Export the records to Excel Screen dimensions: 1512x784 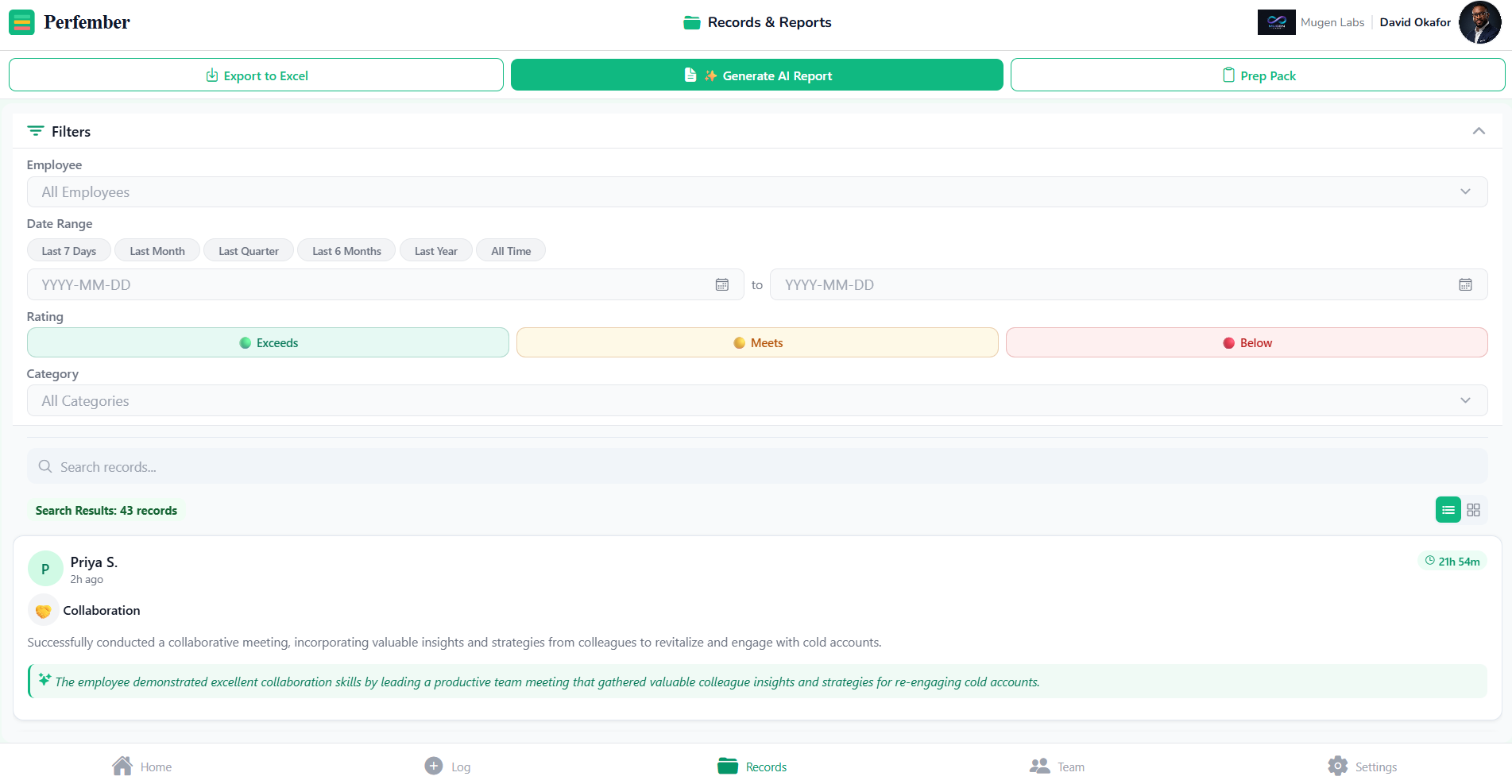click(x=256, y=75)
